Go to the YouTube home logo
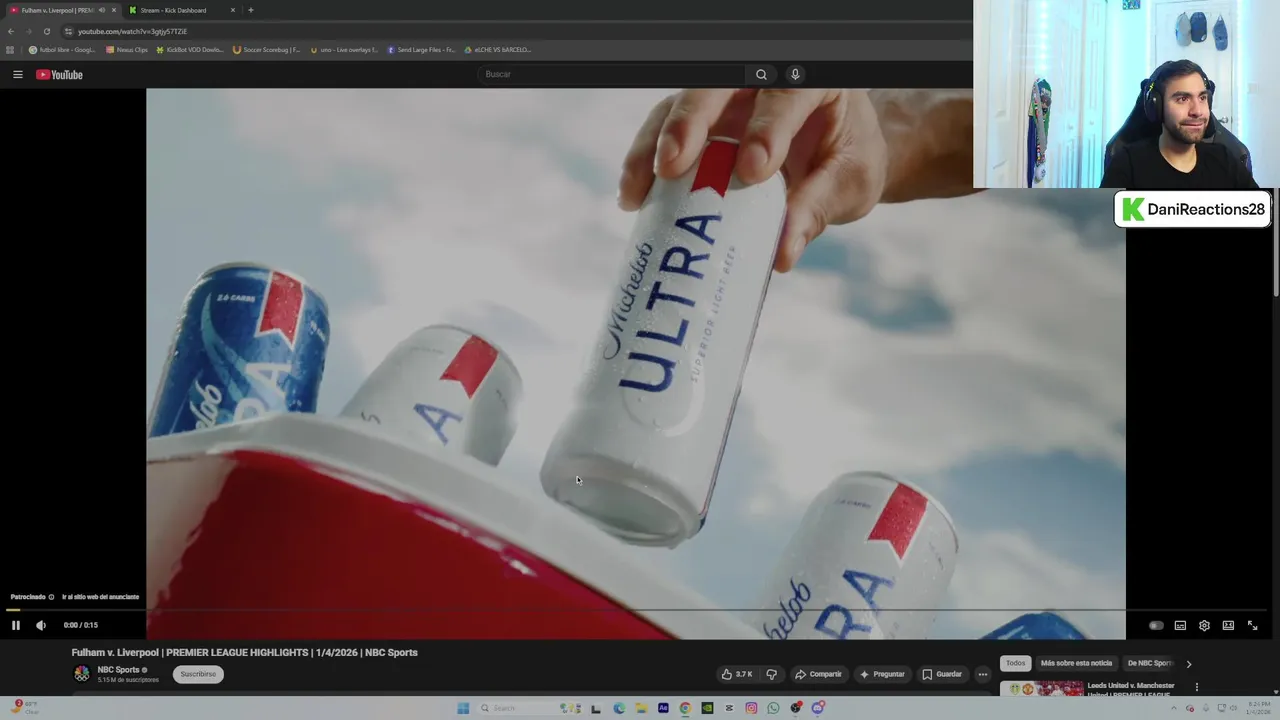 [x=59, y=74]
